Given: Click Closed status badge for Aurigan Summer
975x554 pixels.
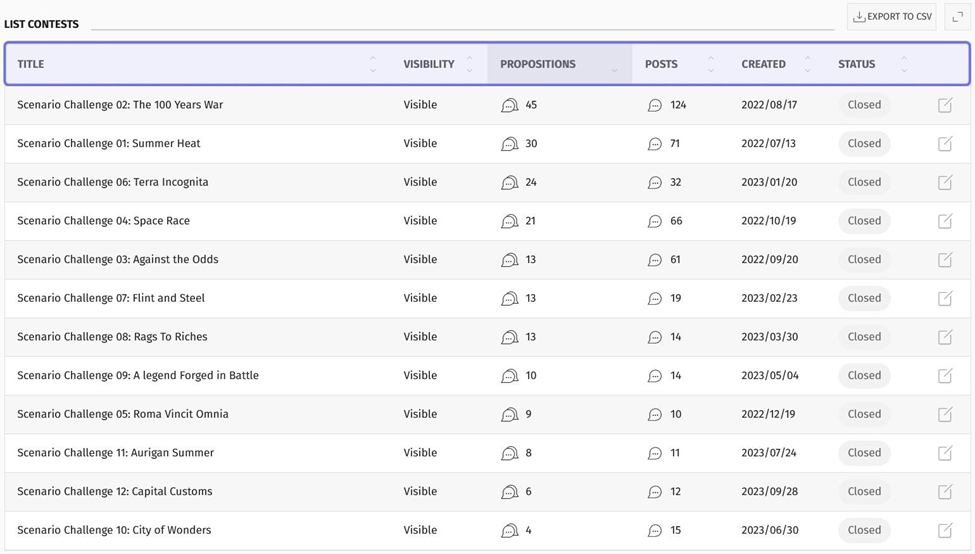Looking at the screenshot, I should click(x=864, y=453).
